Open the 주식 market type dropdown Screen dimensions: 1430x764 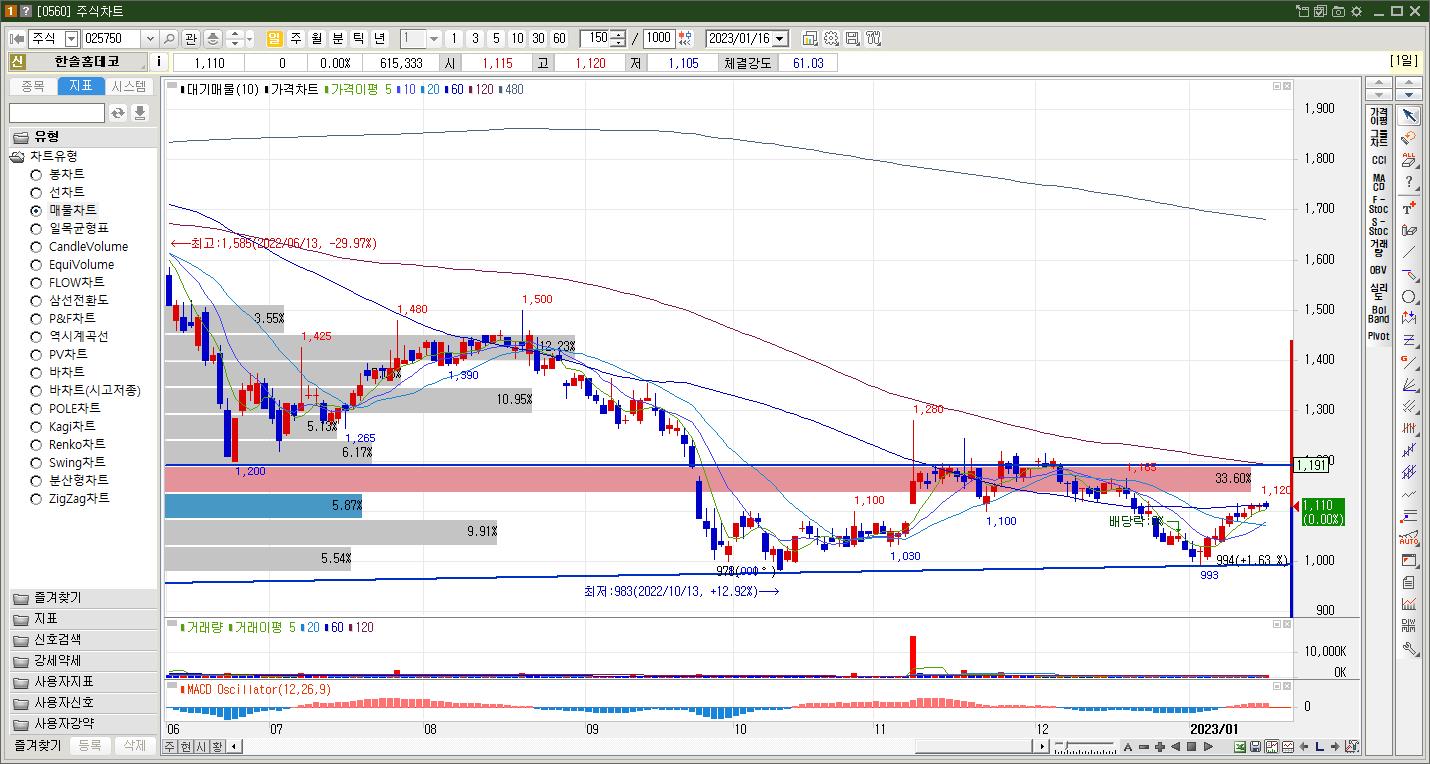[x=71, y=39]
